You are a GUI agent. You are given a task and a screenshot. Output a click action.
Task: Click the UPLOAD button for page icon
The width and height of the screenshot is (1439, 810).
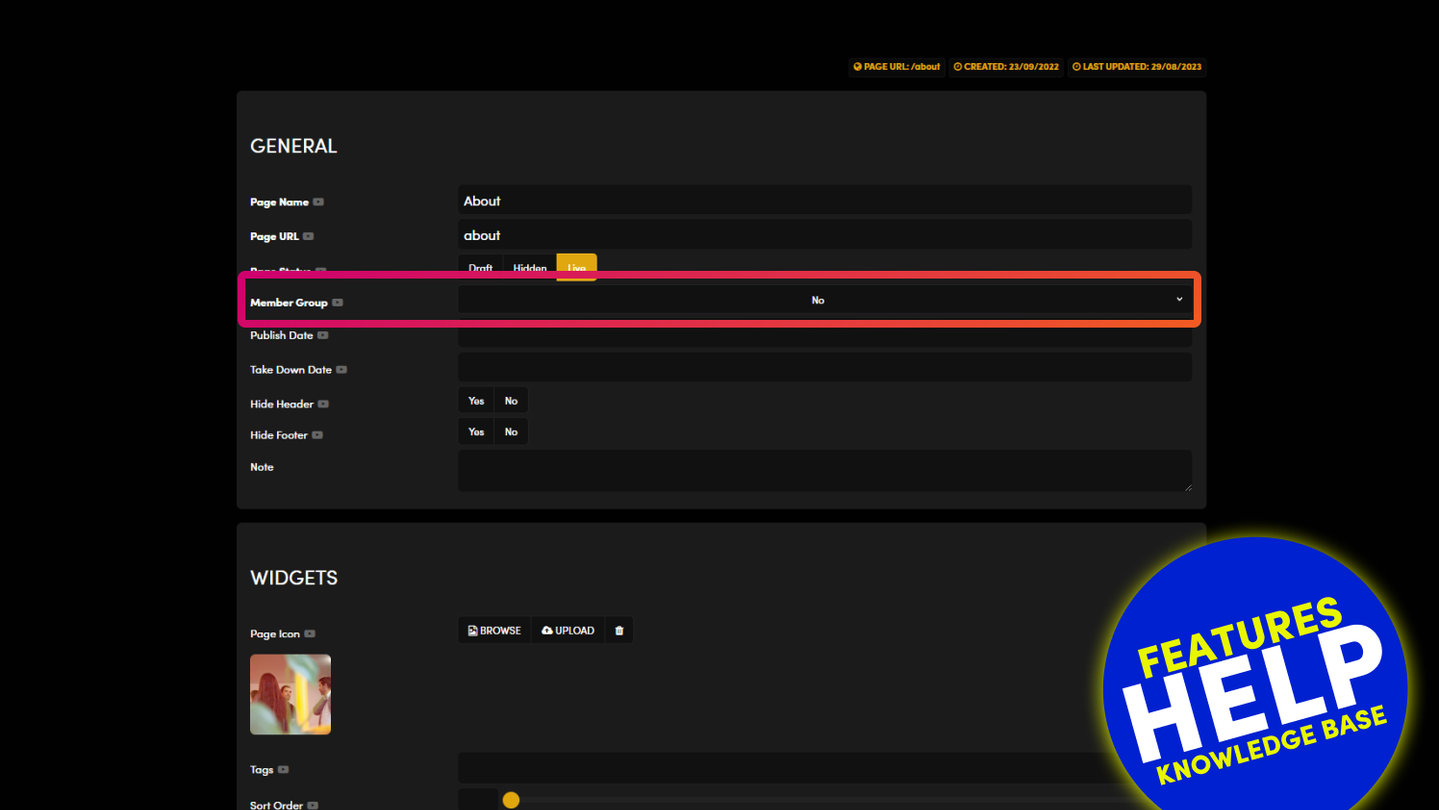pyautogui.click(x=568, y=631)
